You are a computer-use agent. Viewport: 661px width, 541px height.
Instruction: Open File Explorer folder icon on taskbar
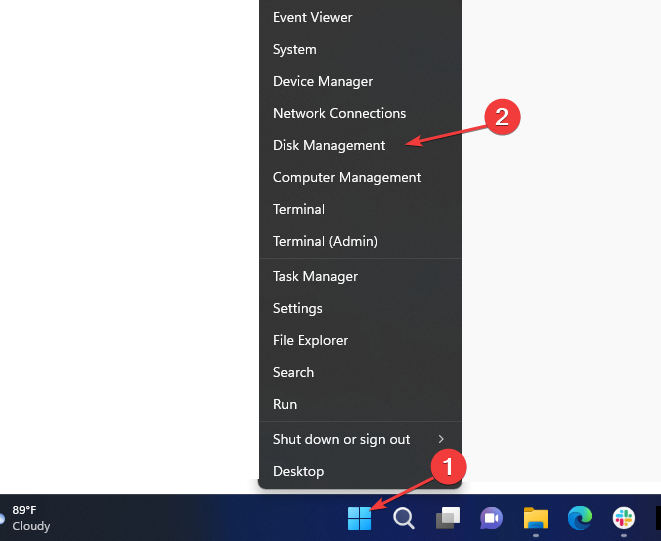point(536,518)
